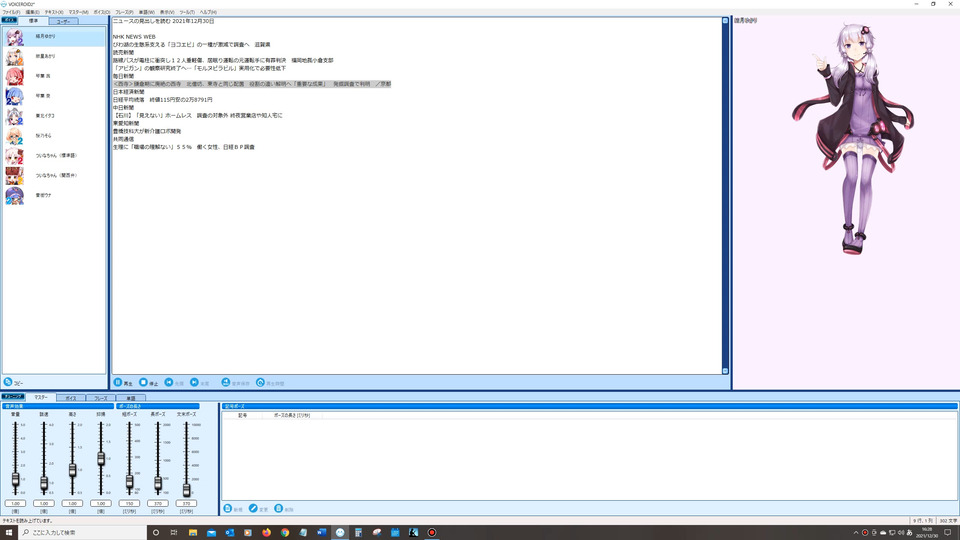960x540 pixels.
Task: Open the ヘルプ menu
Action: [208, 12]
